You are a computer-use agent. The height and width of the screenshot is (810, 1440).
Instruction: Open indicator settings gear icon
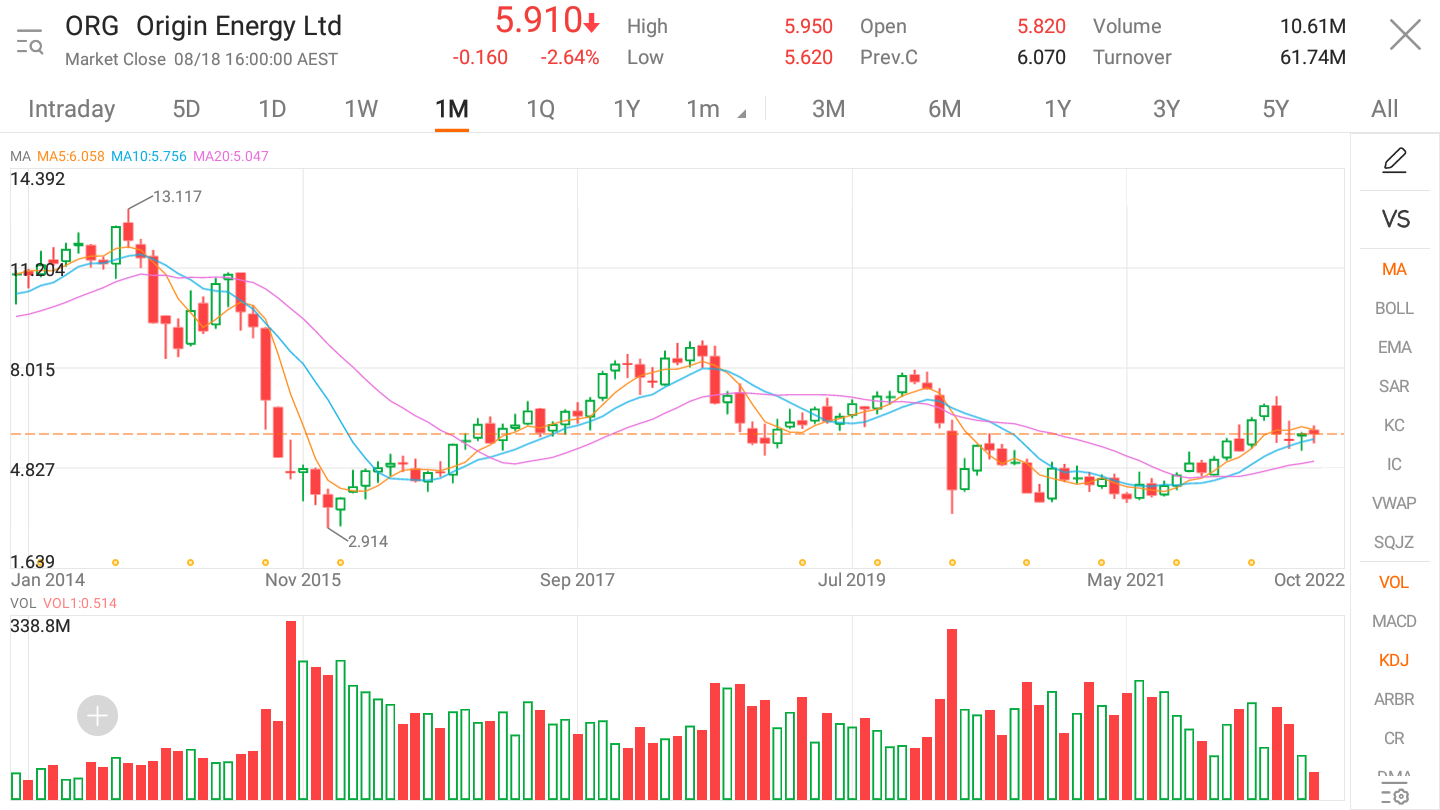coord(1395,796)
